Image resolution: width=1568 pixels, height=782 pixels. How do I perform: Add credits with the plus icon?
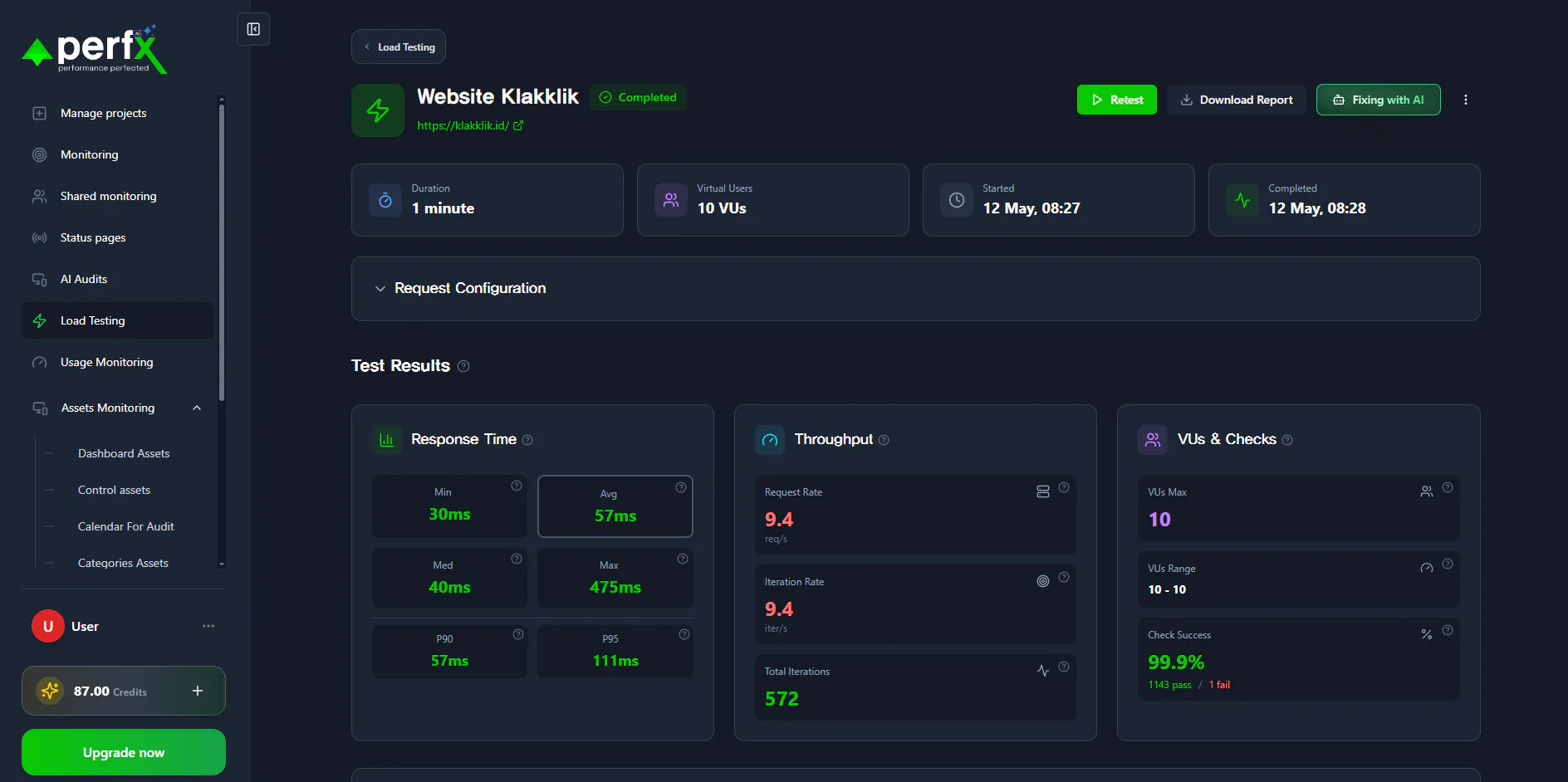(198, 691)
